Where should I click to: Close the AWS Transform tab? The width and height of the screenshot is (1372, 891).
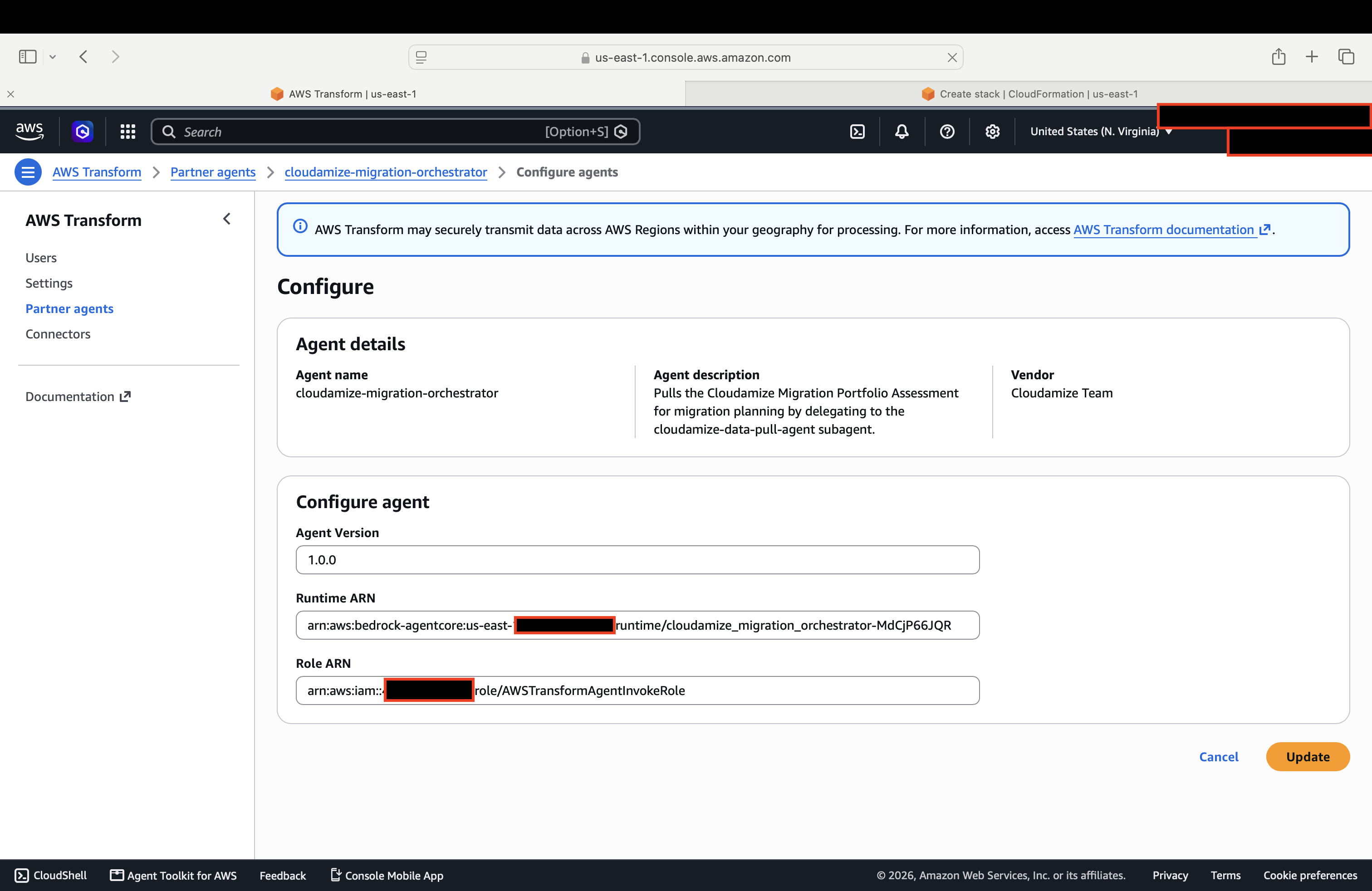10,94
